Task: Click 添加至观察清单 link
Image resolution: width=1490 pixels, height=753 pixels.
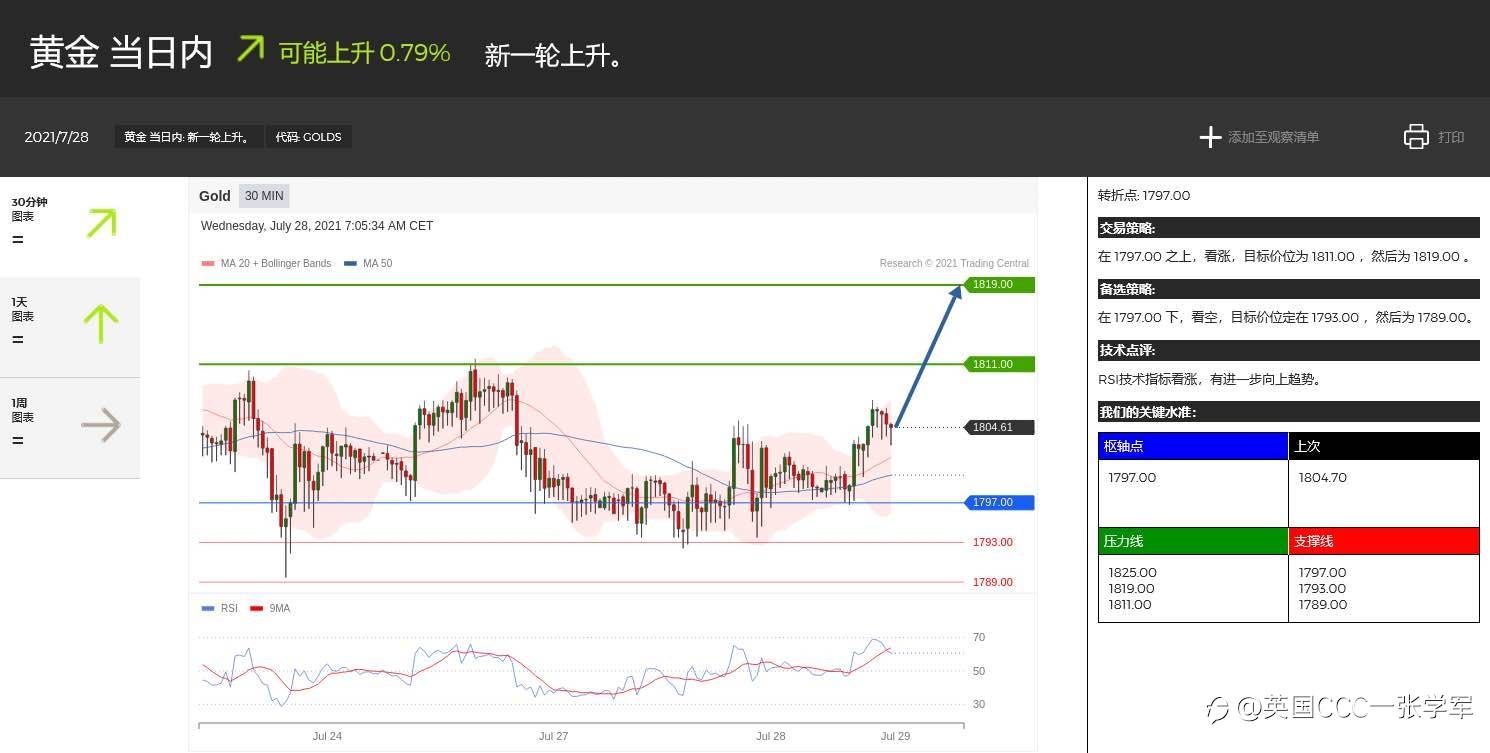Action: (1273, 137)
